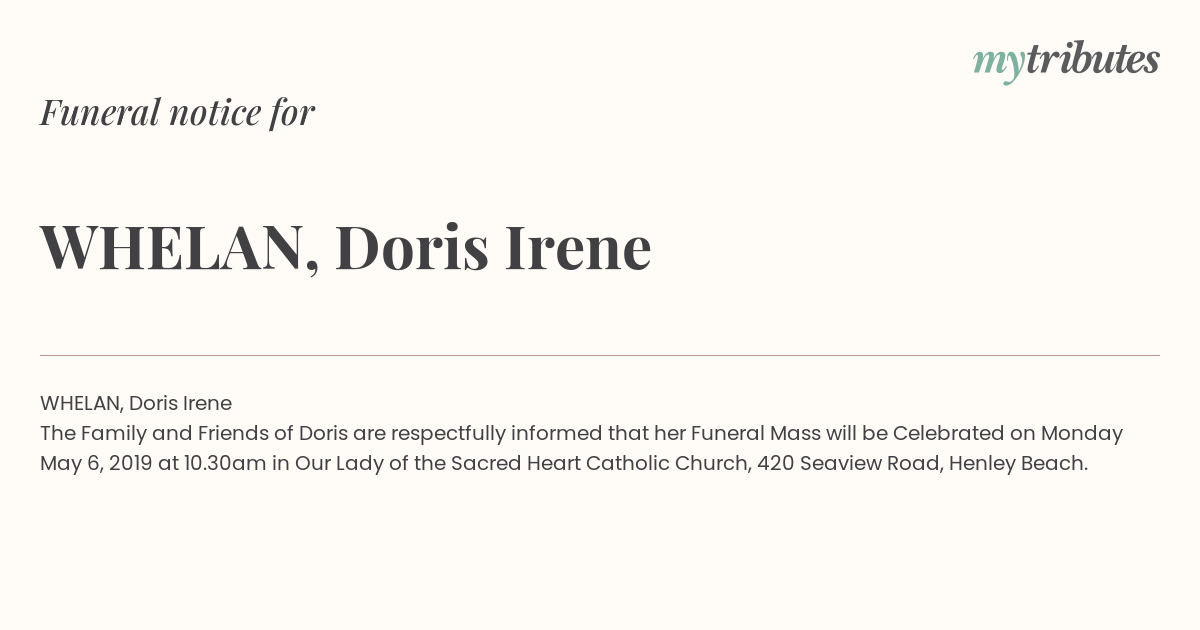This screenshot has height=630, width=1200.
Task: Click the time "10.30am"
Action: [225, 463]
